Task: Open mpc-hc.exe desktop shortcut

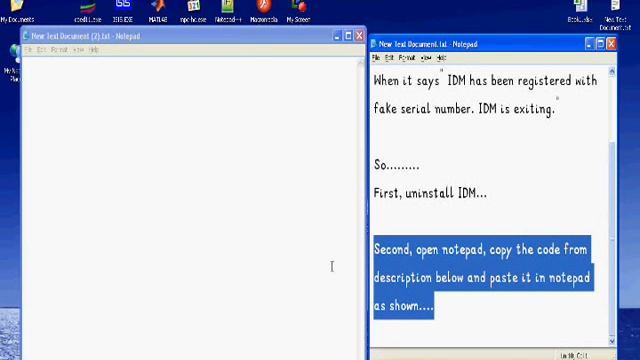Action: 193,11
